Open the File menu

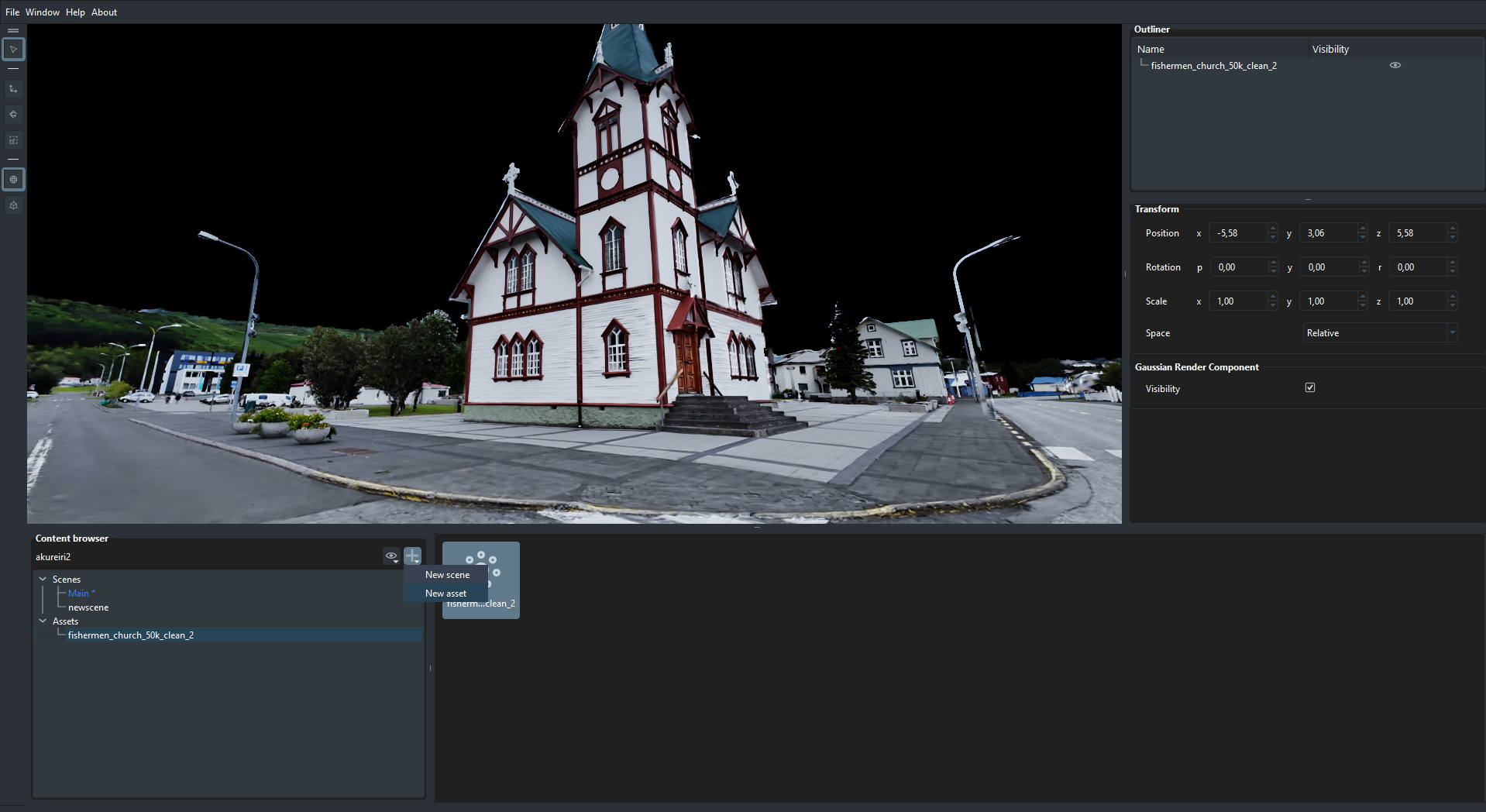12,12
